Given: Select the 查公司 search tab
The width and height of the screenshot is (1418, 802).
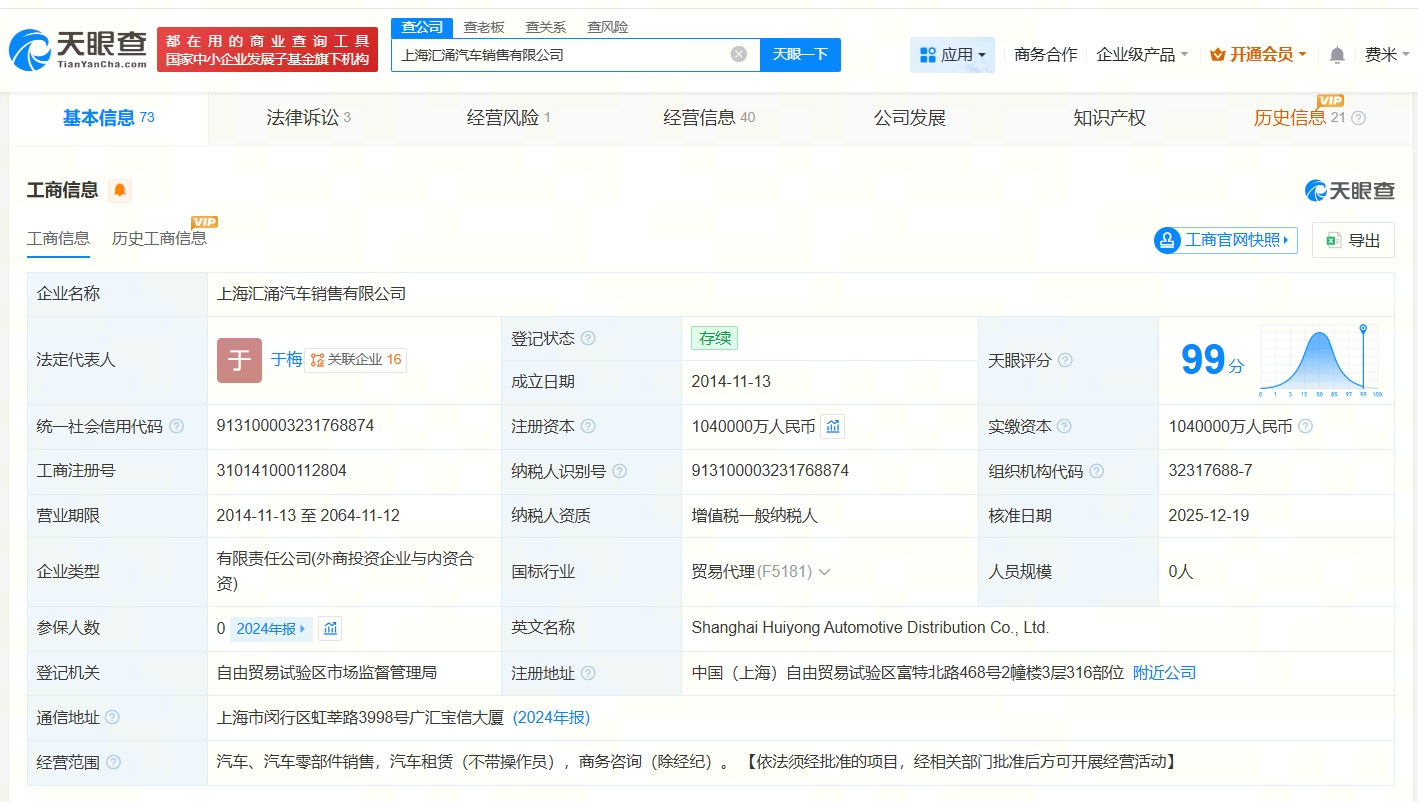Looking at the screenshot, I should [x=422, y=27].
